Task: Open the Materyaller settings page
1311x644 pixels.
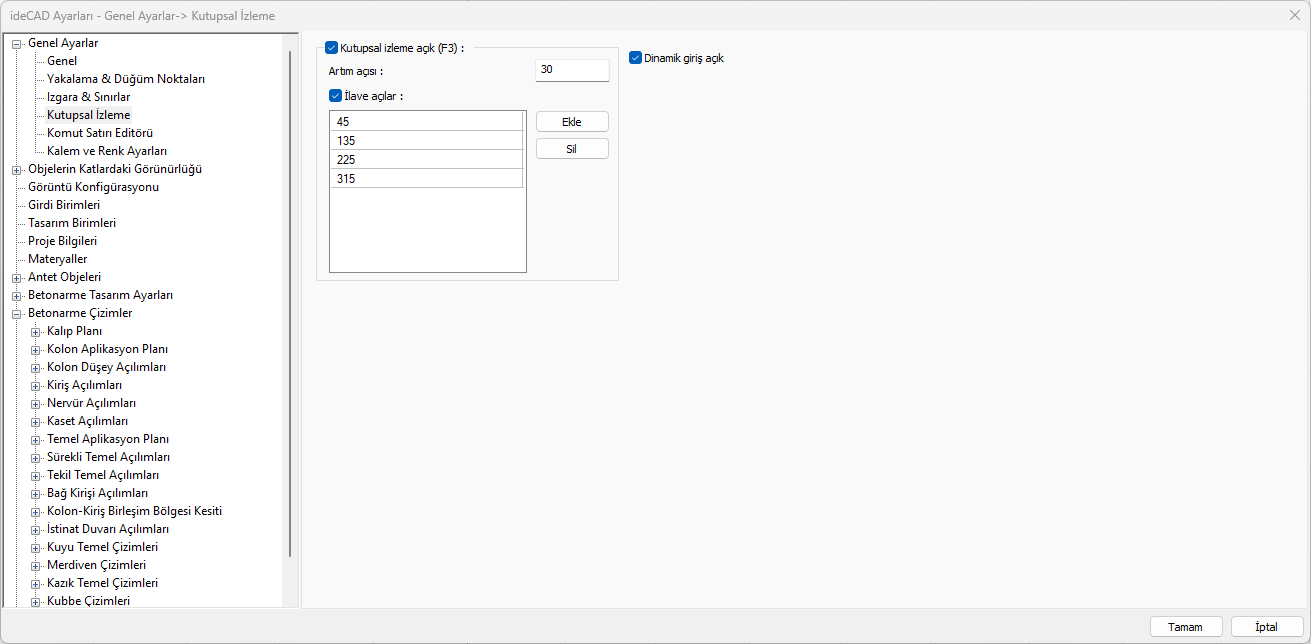Action: (57, 259)
